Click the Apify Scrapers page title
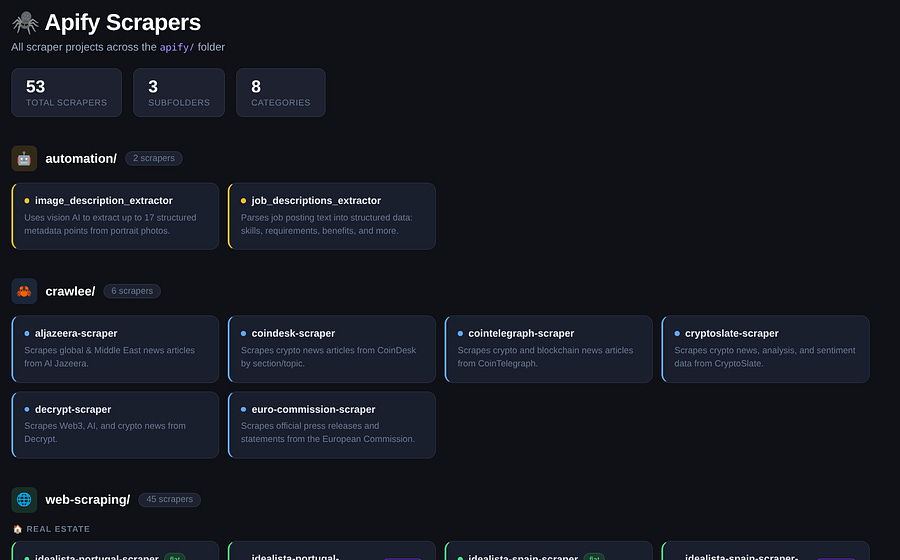Viewport: 900px width, 560px height. pyautogui.click(x=123, y=22)
